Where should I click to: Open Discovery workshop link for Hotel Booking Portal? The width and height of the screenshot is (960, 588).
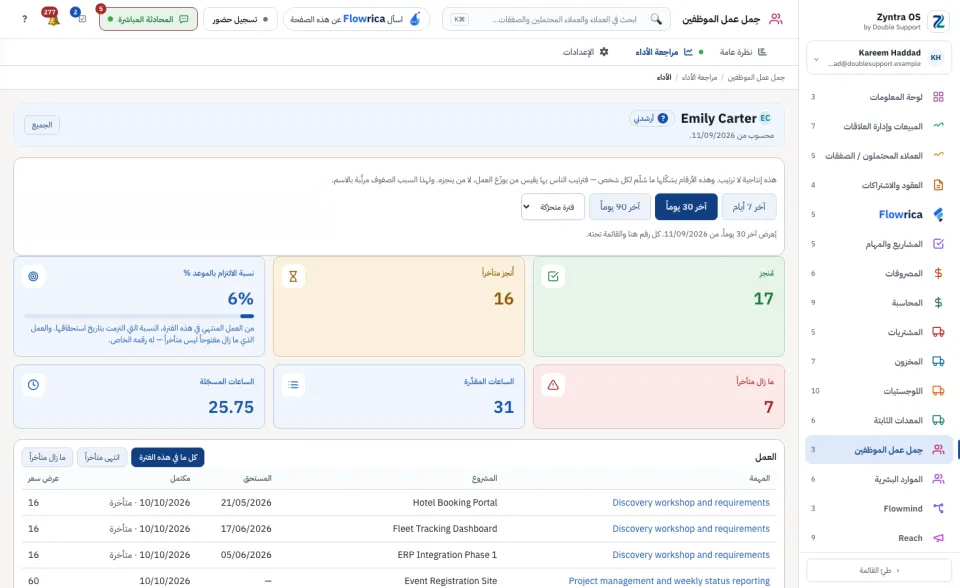691,503
